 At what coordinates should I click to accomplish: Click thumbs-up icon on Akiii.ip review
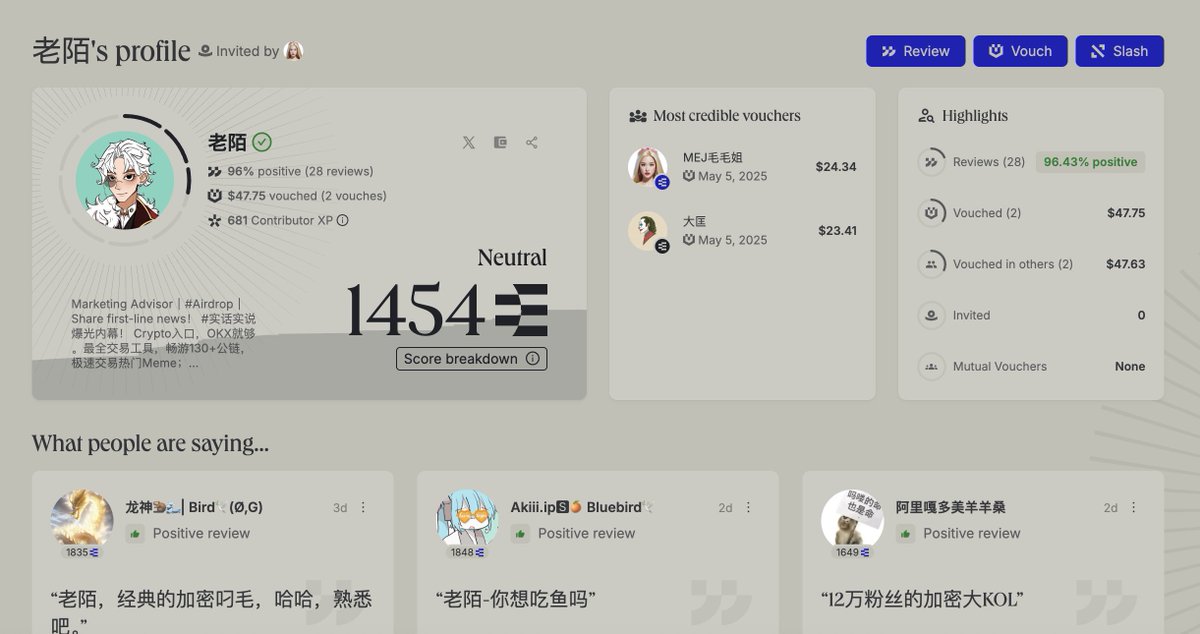(520, 534)
